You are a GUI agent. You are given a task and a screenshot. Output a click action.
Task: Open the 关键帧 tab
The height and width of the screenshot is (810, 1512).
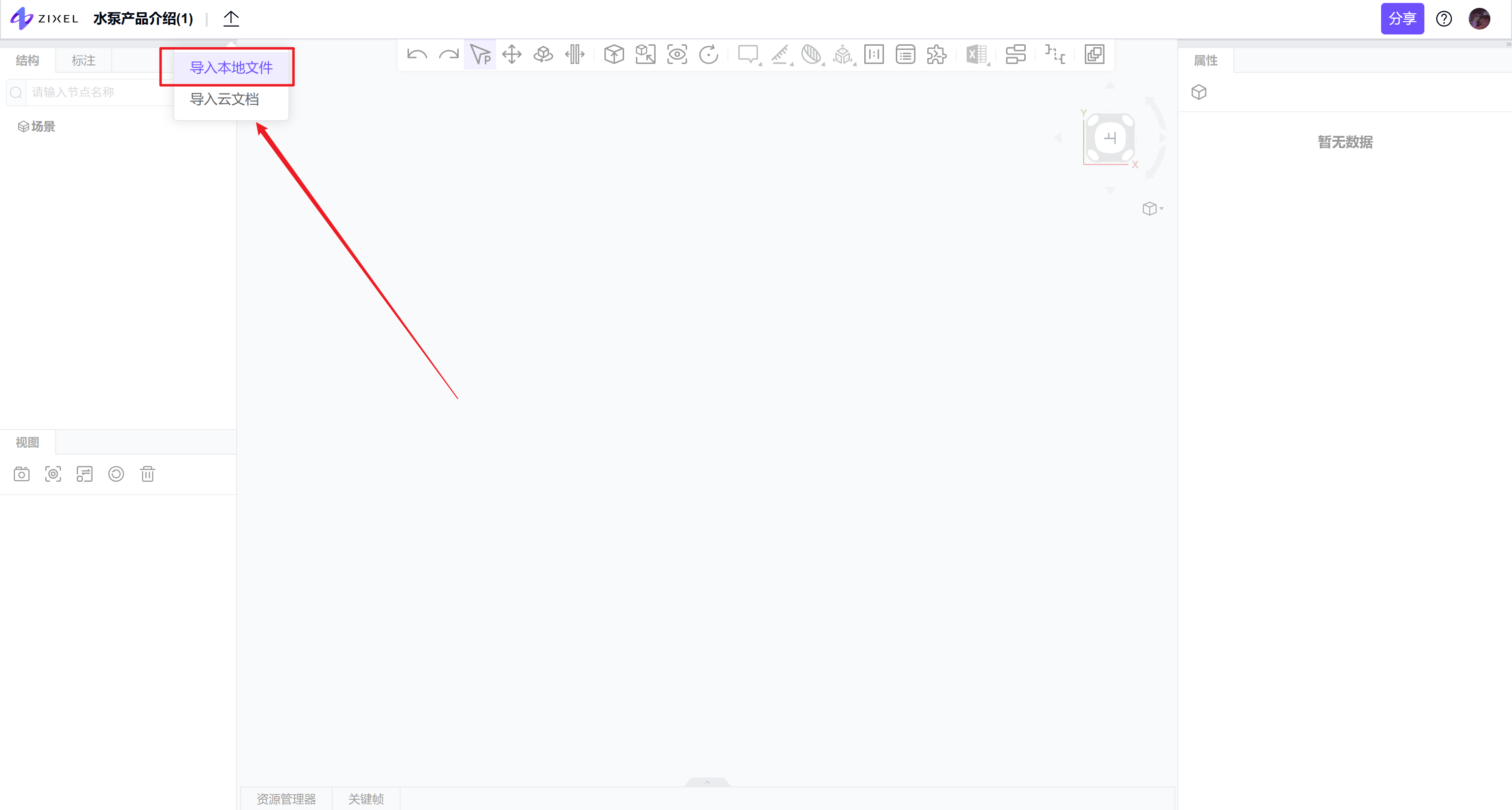coord(366,799)
